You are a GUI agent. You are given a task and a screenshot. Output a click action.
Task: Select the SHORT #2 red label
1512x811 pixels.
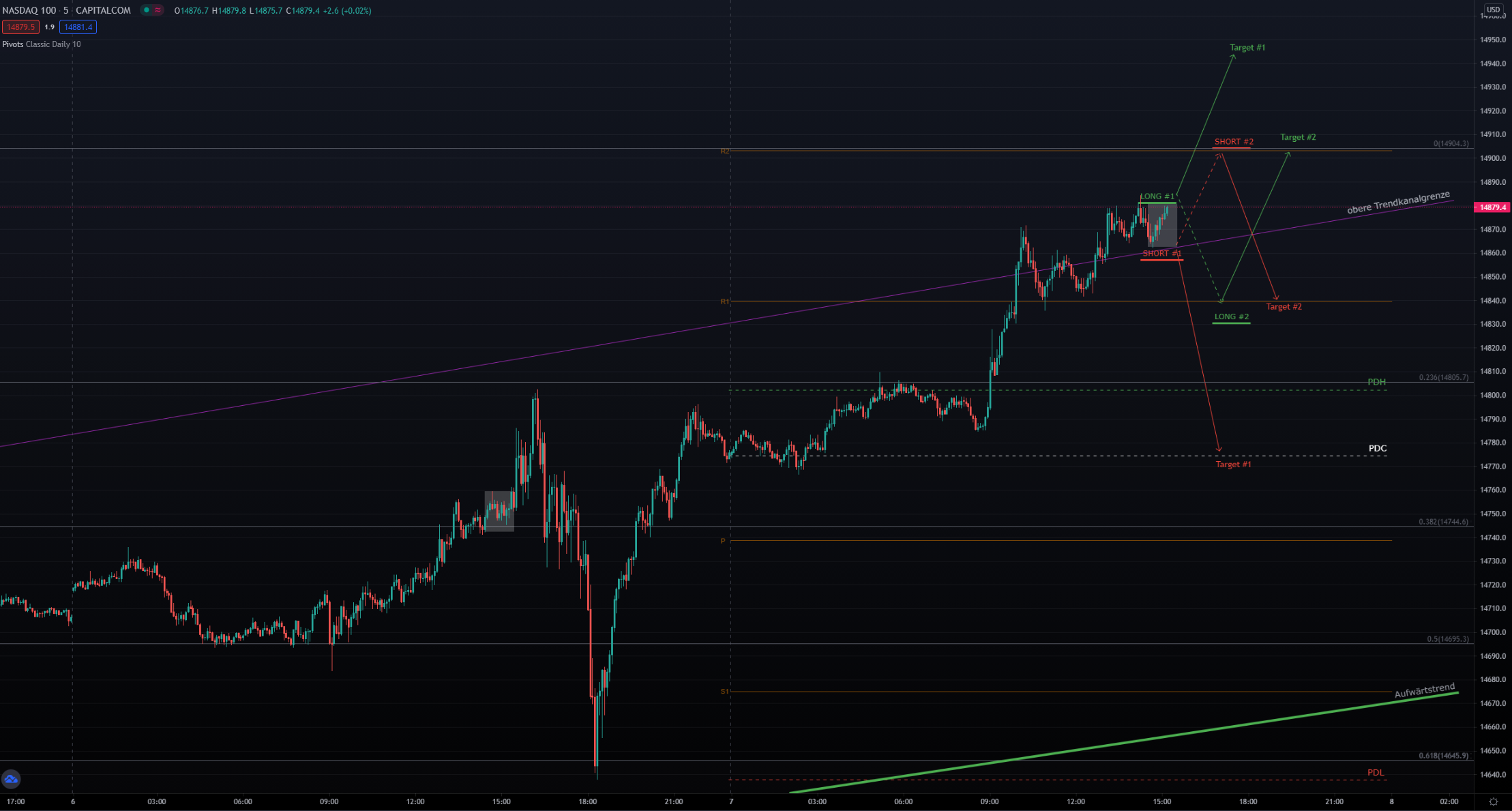(1233, 142)
